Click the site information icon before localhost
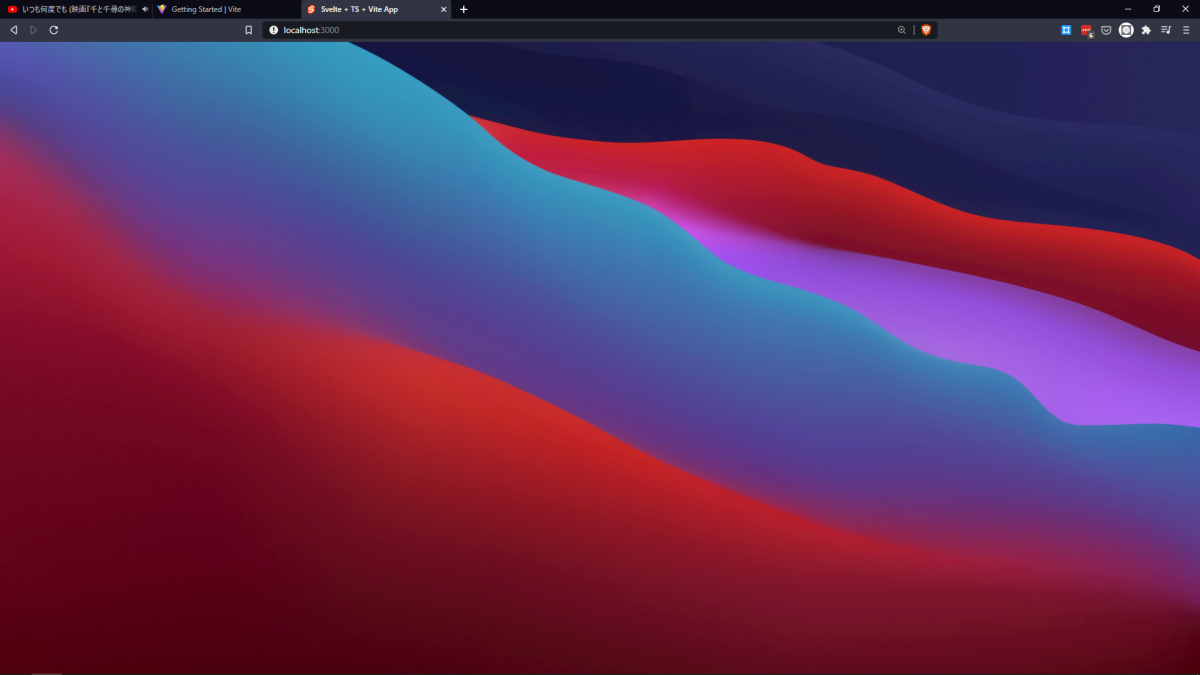This screenshot has height=675, width=1200. coord(273,30)
